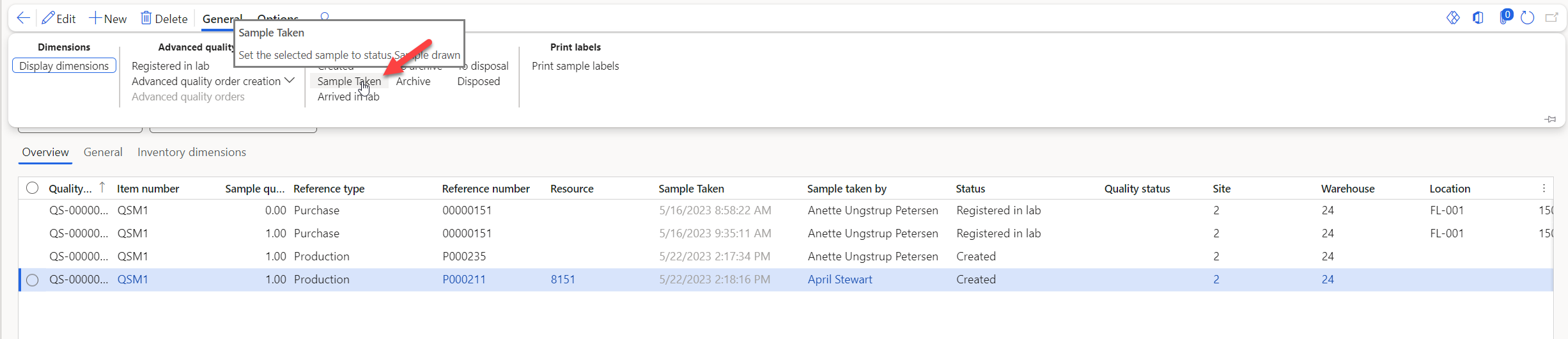Open the Power Apps diamond icon
Viewport: 1568px width, 339px height.
tap(1453, 18)
